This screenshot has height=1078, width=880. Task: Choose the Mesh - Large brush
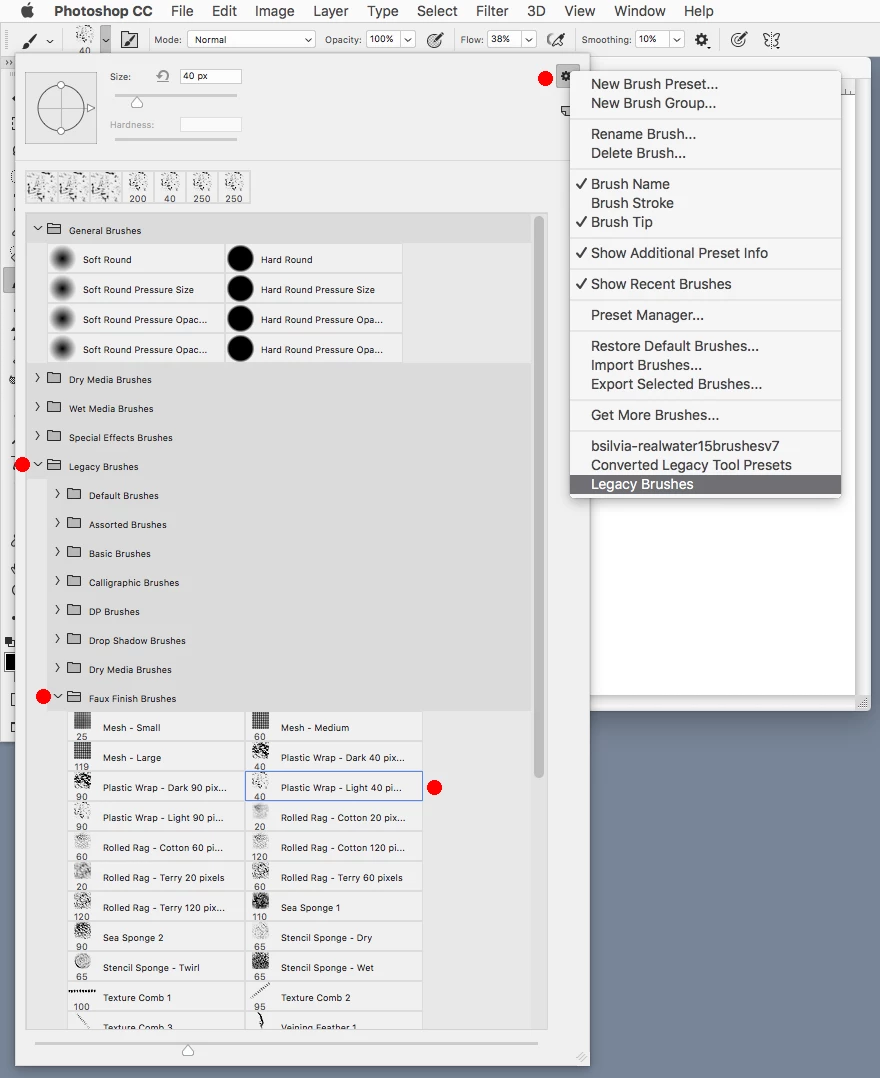click(x=156, y=758)
